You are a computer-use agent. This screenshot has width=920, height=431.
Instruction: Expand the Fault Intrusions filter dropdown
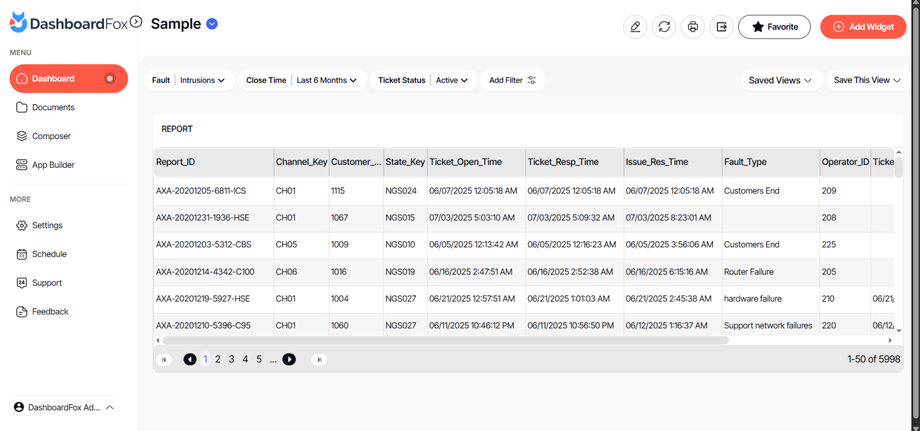(x=203, y=80)
